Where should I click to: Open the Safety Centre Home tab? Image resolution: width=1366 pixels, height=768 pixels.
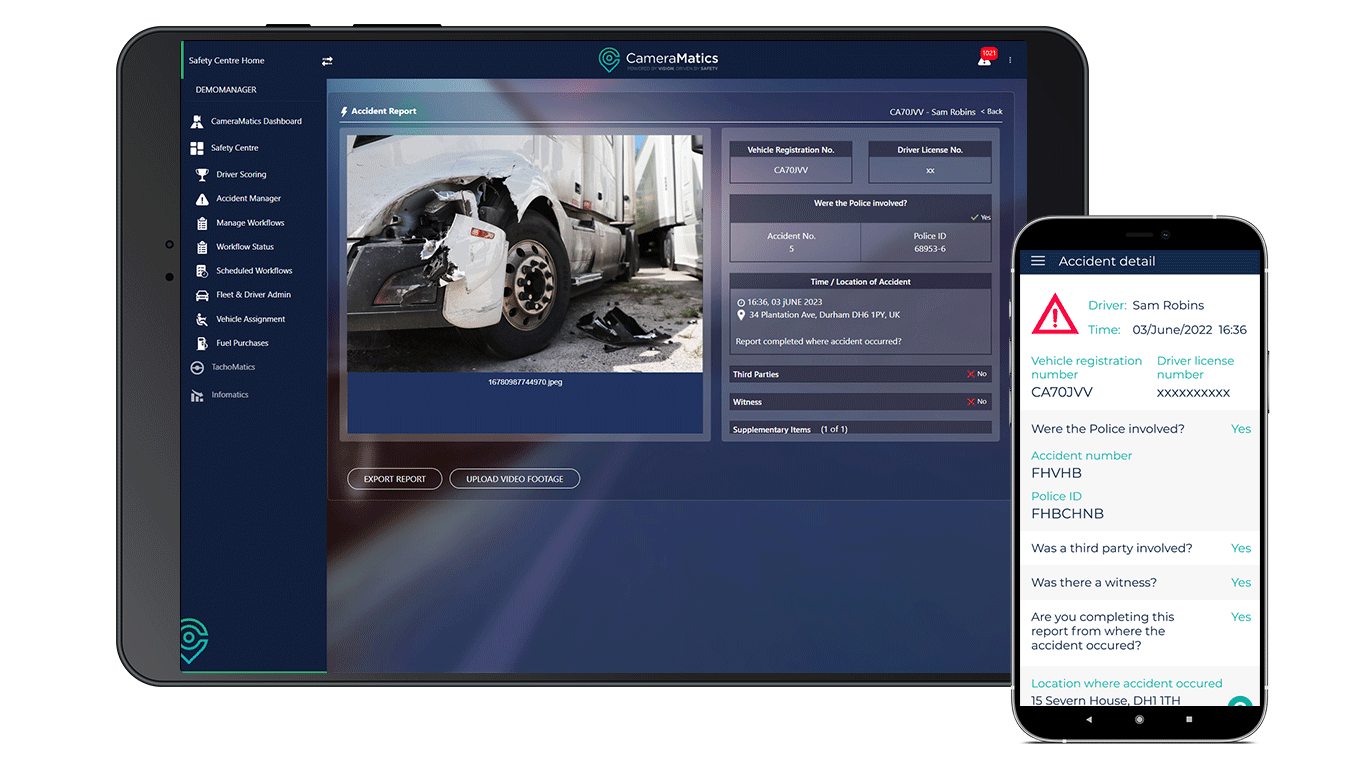(x=226, y=61)
